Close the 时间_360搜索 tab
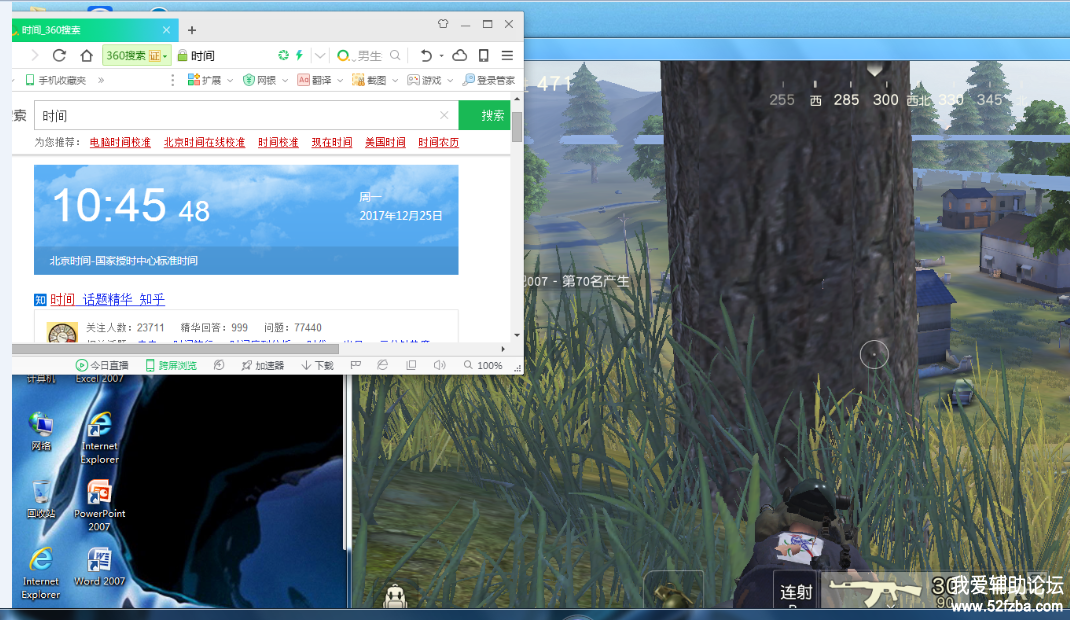 tap(167, 30)
